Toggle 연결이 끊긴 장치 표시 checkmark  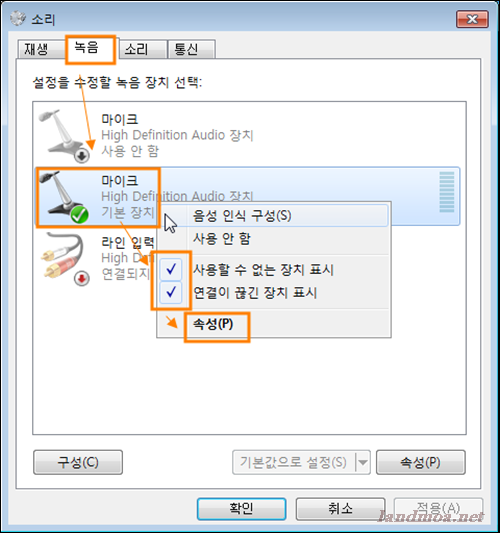171,292
